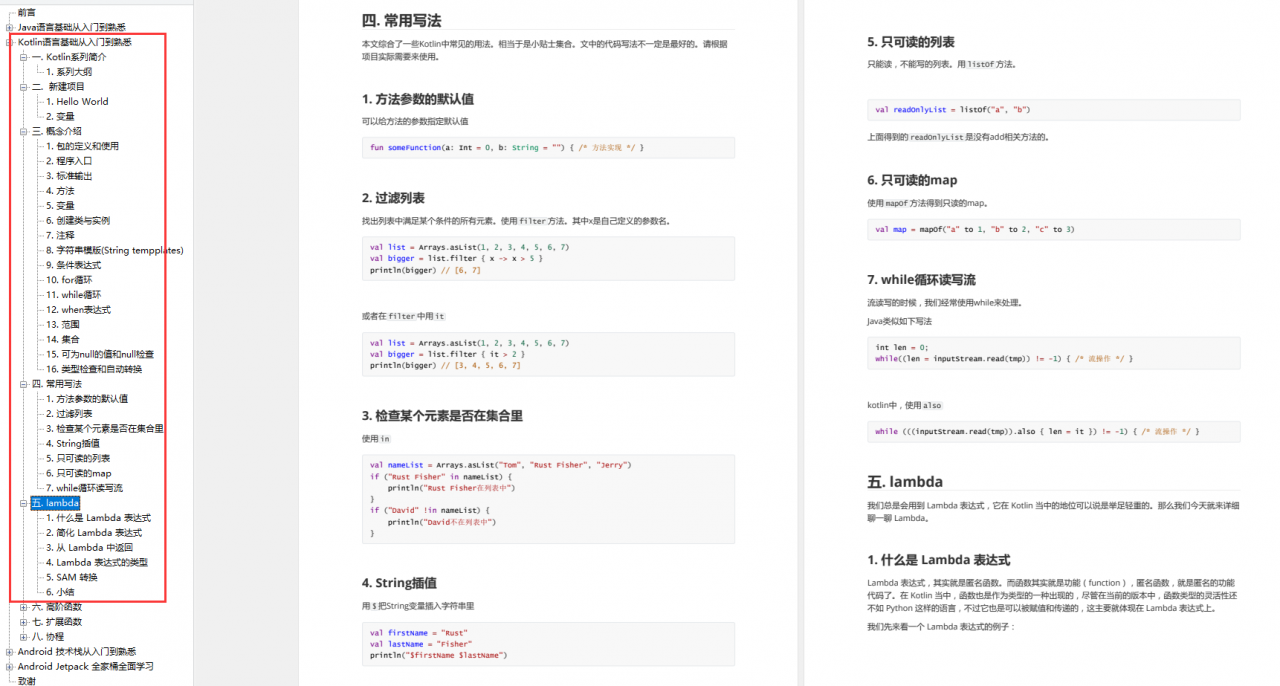Screen dimensions: 1280x686
Task: Collapse the "五. lambda" section
Action: click(22, 502)
